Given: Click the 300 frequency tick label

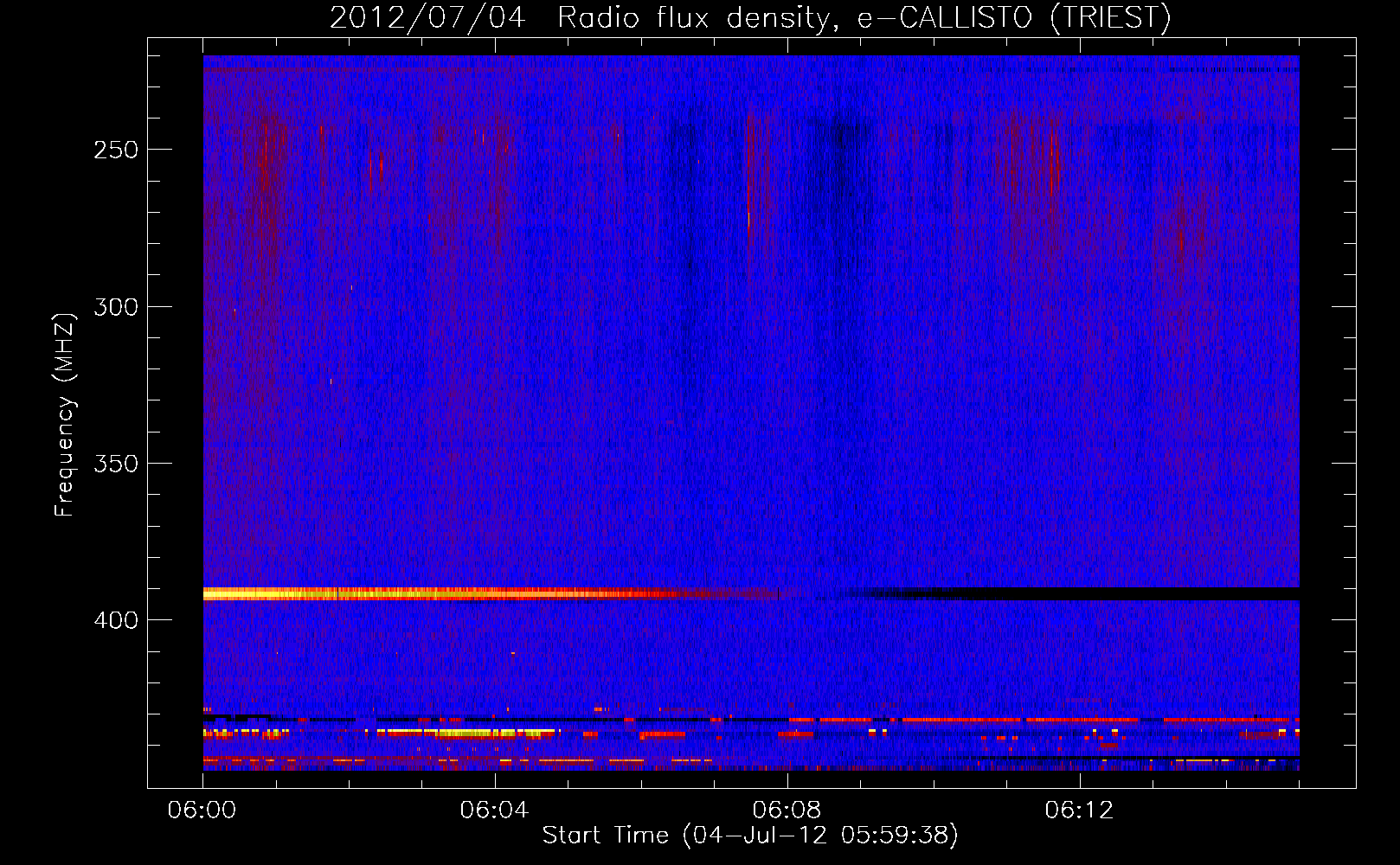Looking at the screenshot, I should 115,307.
